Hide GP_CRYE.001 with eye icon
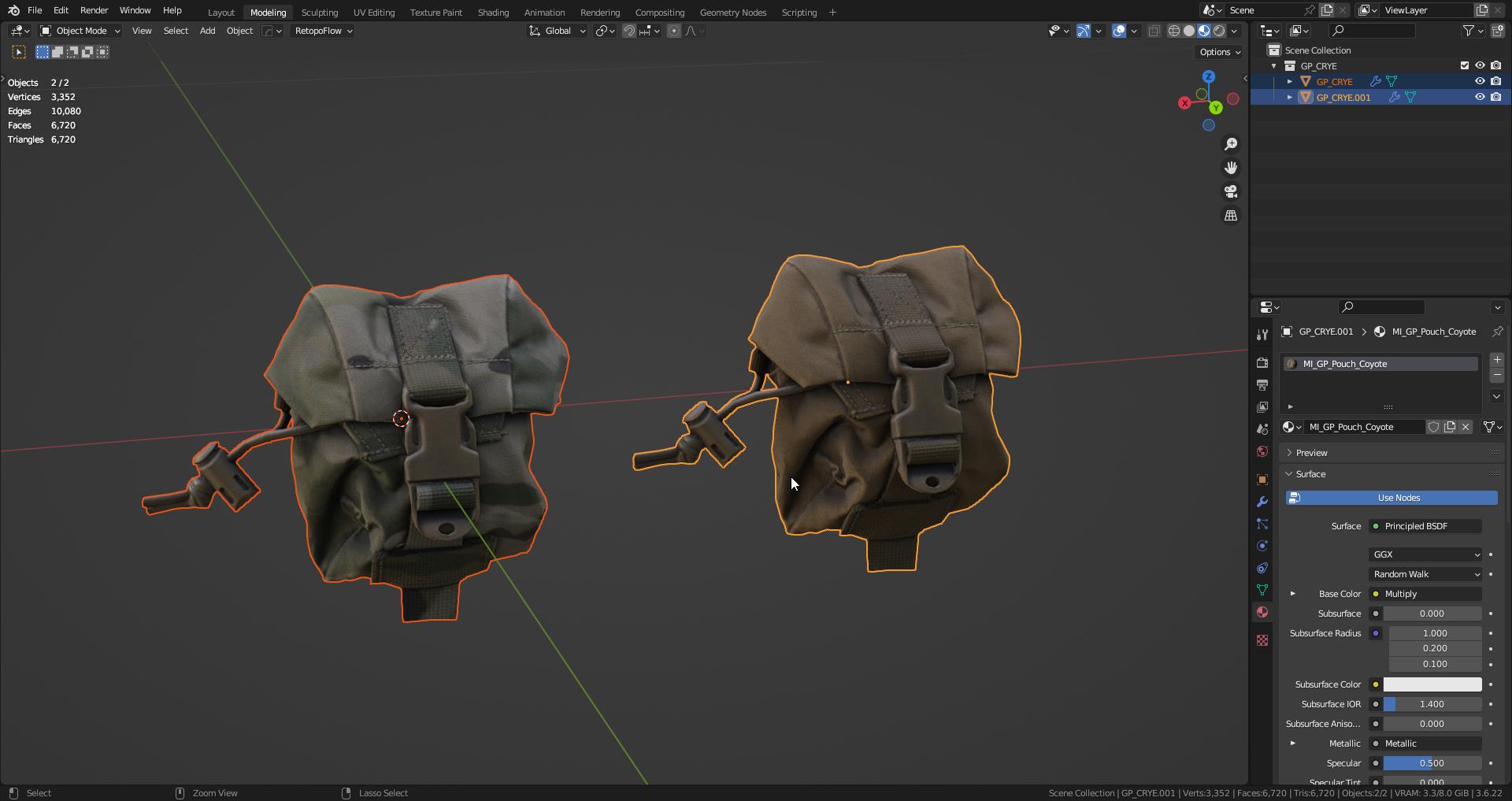This screenshot has width=1512, height=801. [1480, 97]
